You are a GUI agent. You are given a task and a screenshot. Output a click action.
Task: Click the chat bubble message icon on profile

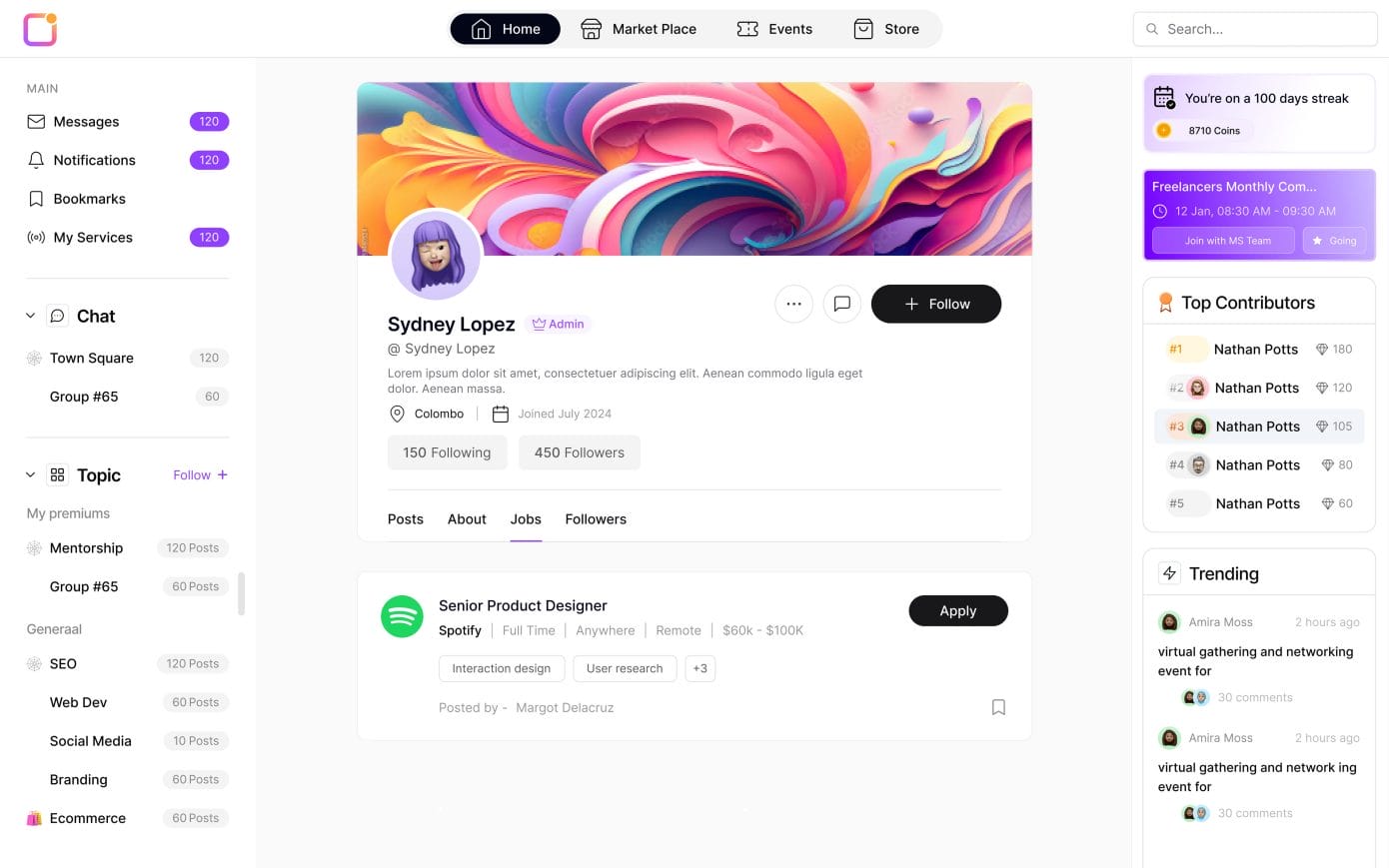(842, 304)
